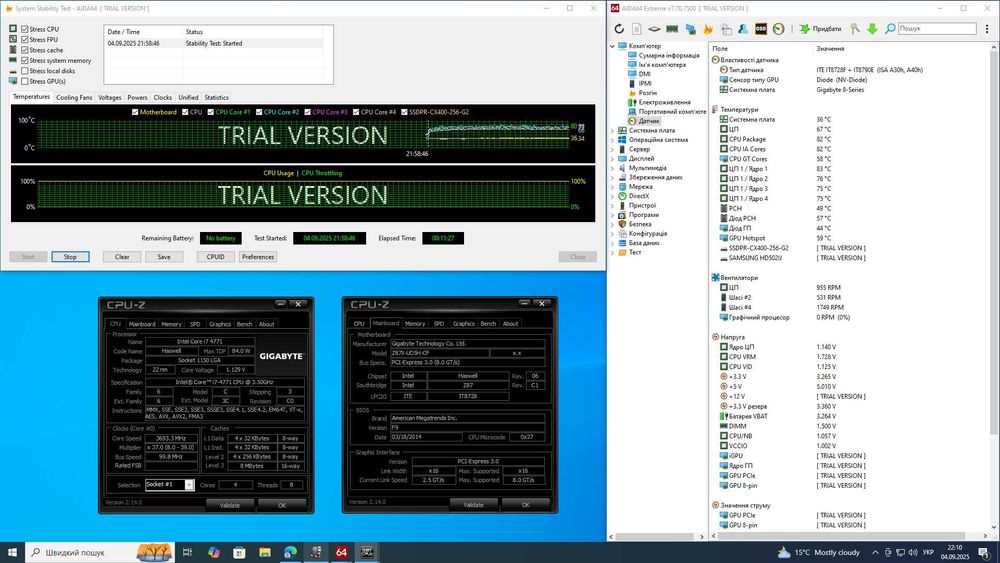Click the CPUID button in stability test
The width and height of the screenshot is (1000, 563).
[216, 257]
